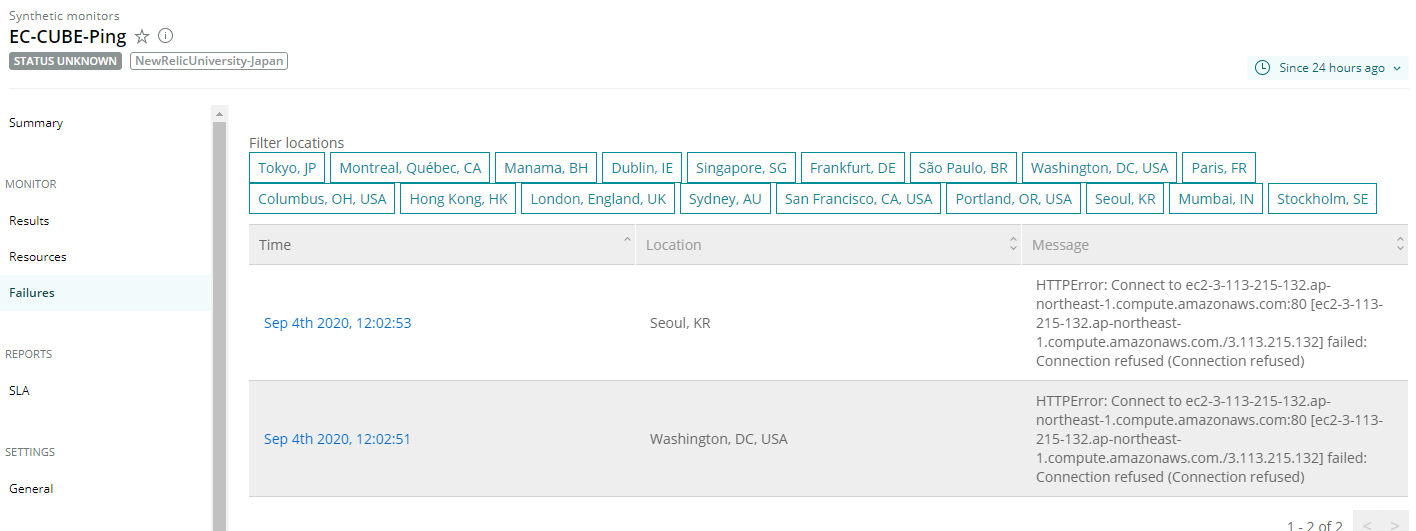Open the SLA report
This screenshot has width=1416, height=531.
coord(19,391)
